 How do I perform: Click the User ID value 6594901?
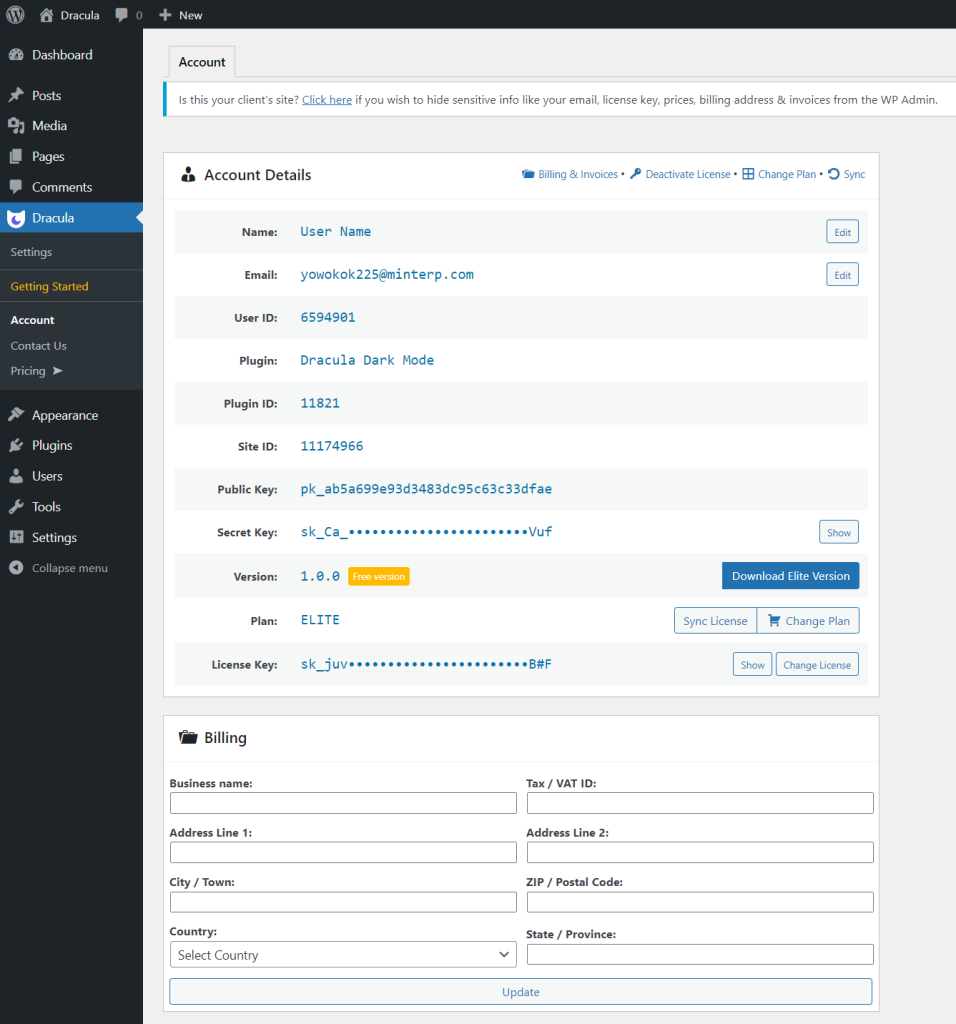328,317
